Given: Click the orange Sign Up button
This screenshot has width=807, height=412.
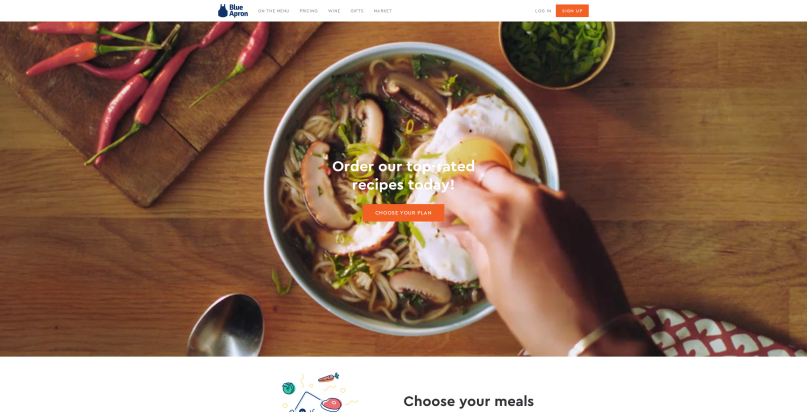Looking at the screenshot, I should click(572, 11).
